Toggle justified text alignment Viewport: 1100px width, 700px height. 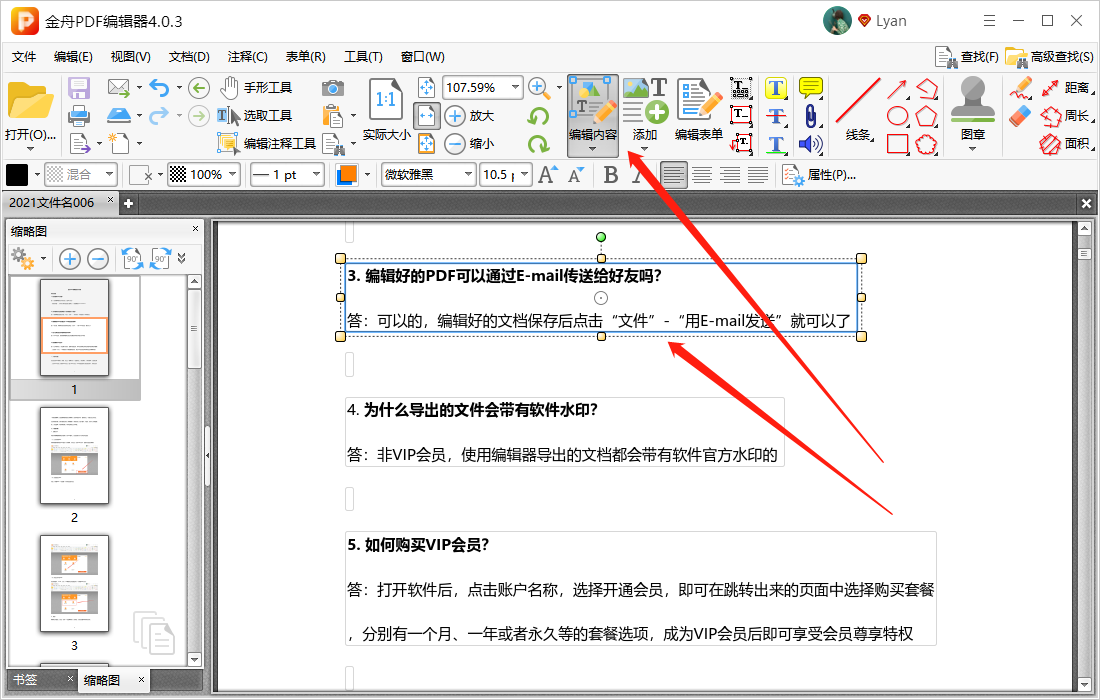(x=758, y=175)
